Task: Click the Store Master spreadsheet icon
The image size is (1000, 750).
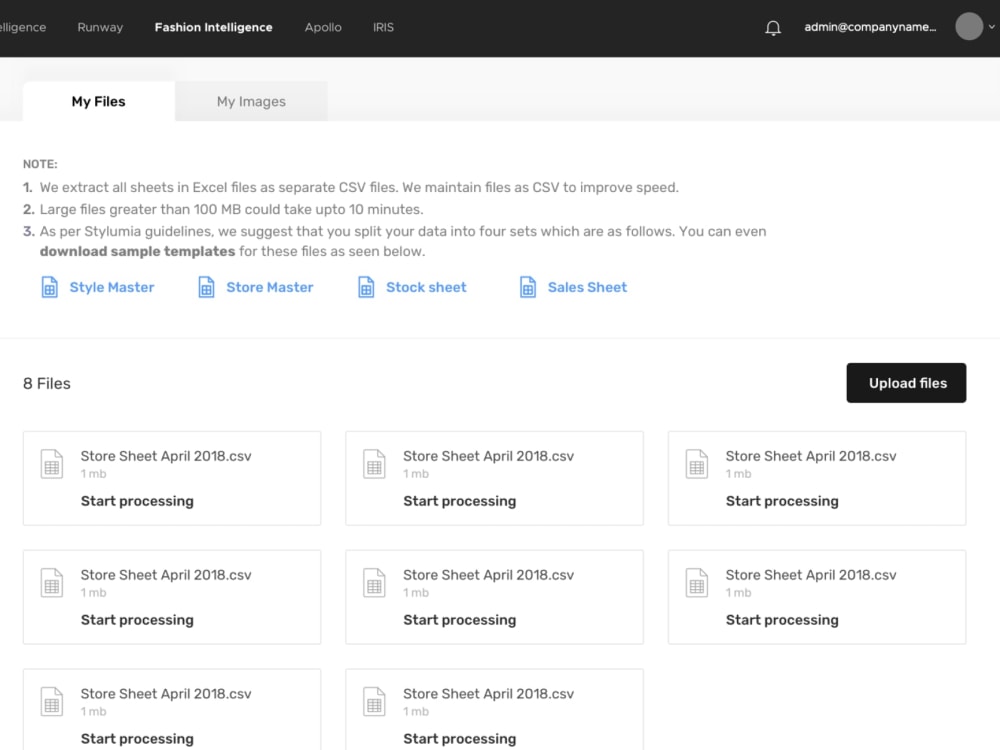Action: (x=206, y=287)
